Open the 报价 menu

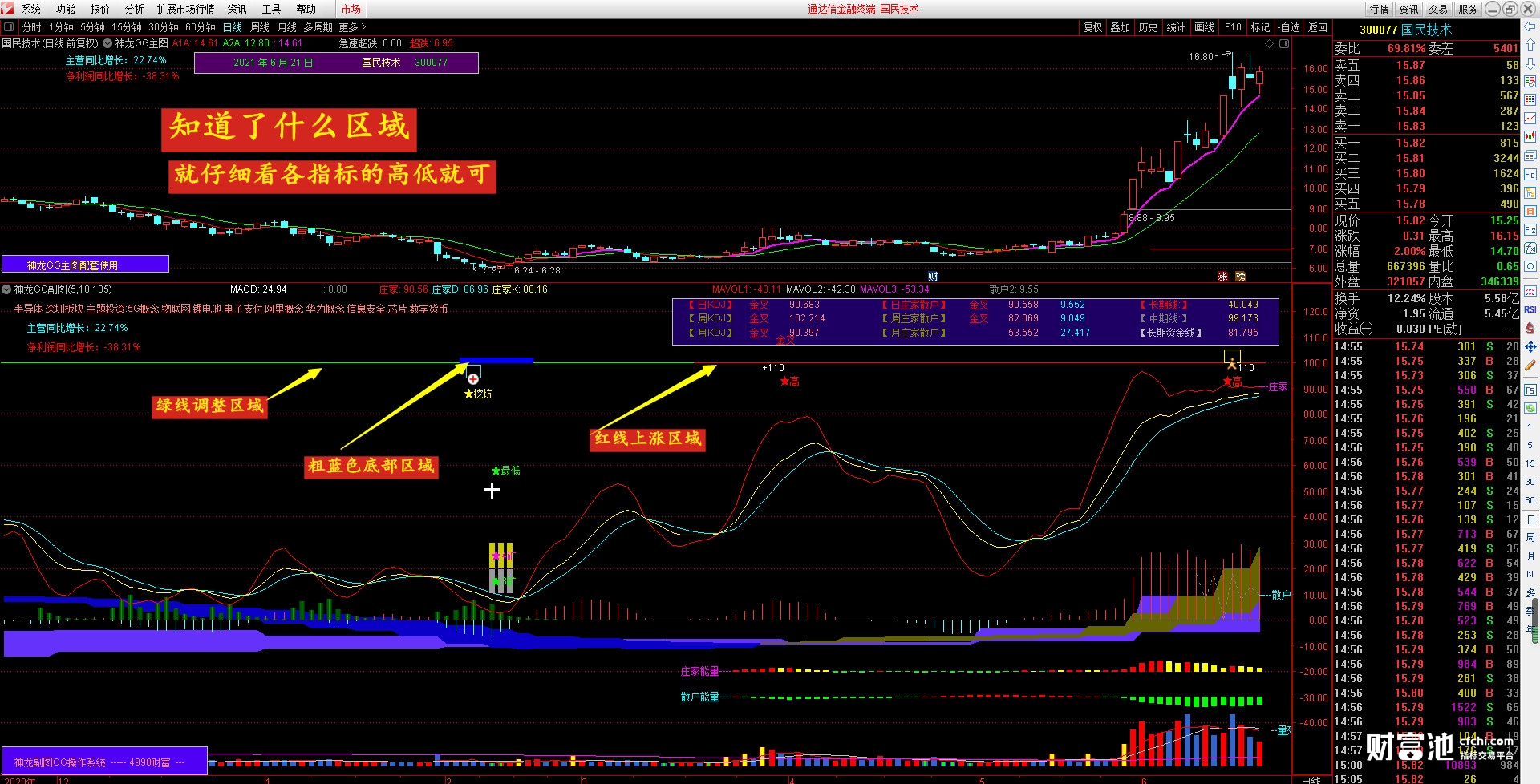tap(100, 9)
